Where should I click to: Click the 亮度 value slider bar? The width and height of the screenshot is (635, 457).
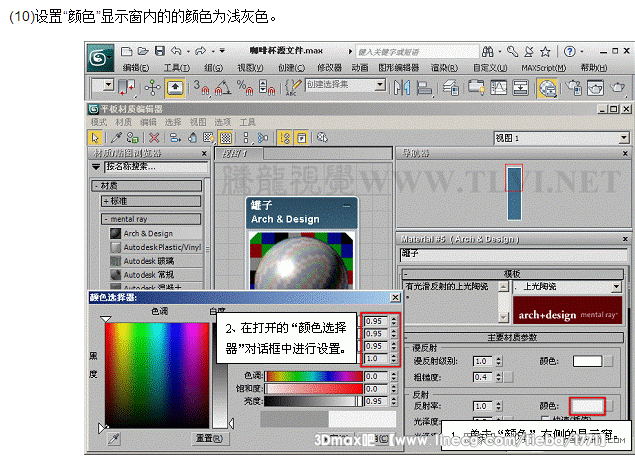(x=313, y=401)
